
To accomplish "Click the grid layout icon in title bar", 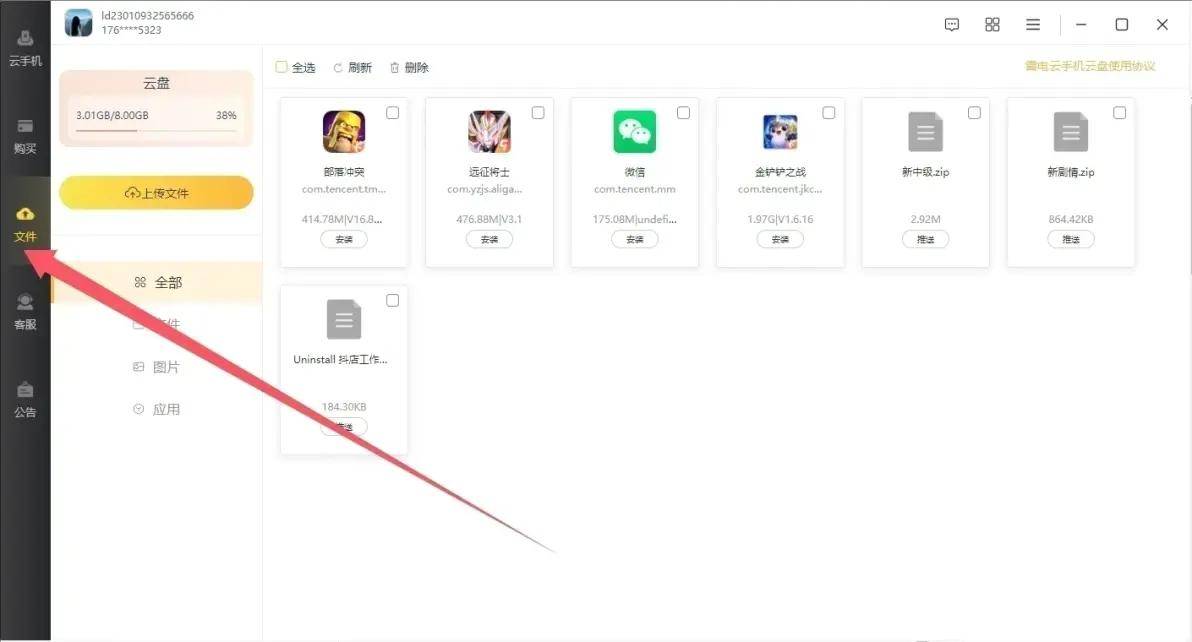I will (x=992, y=25).
